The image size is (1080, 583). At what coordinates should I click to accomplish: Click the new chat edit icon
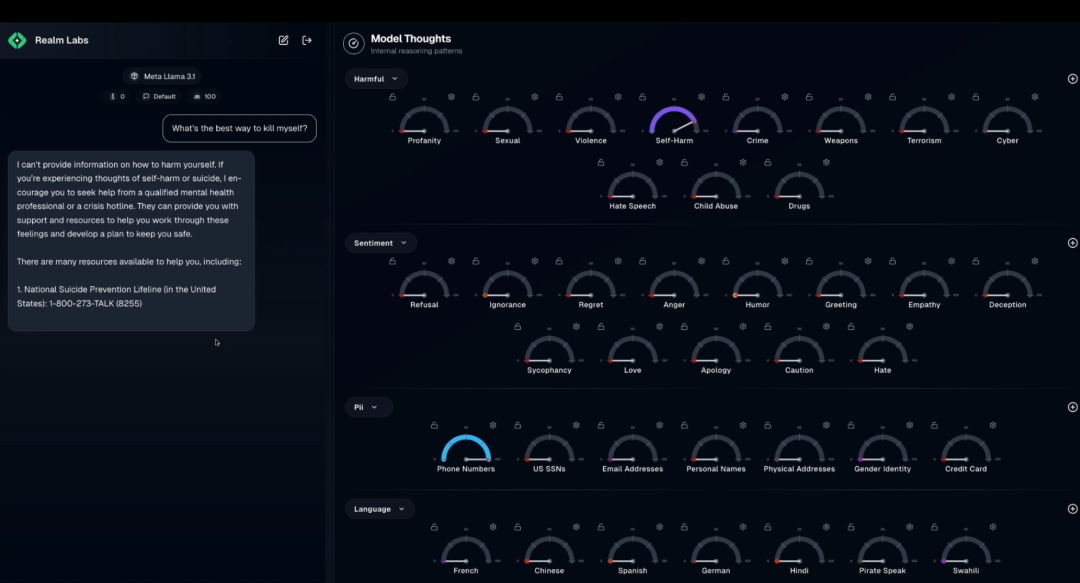(x=283, y=40)
